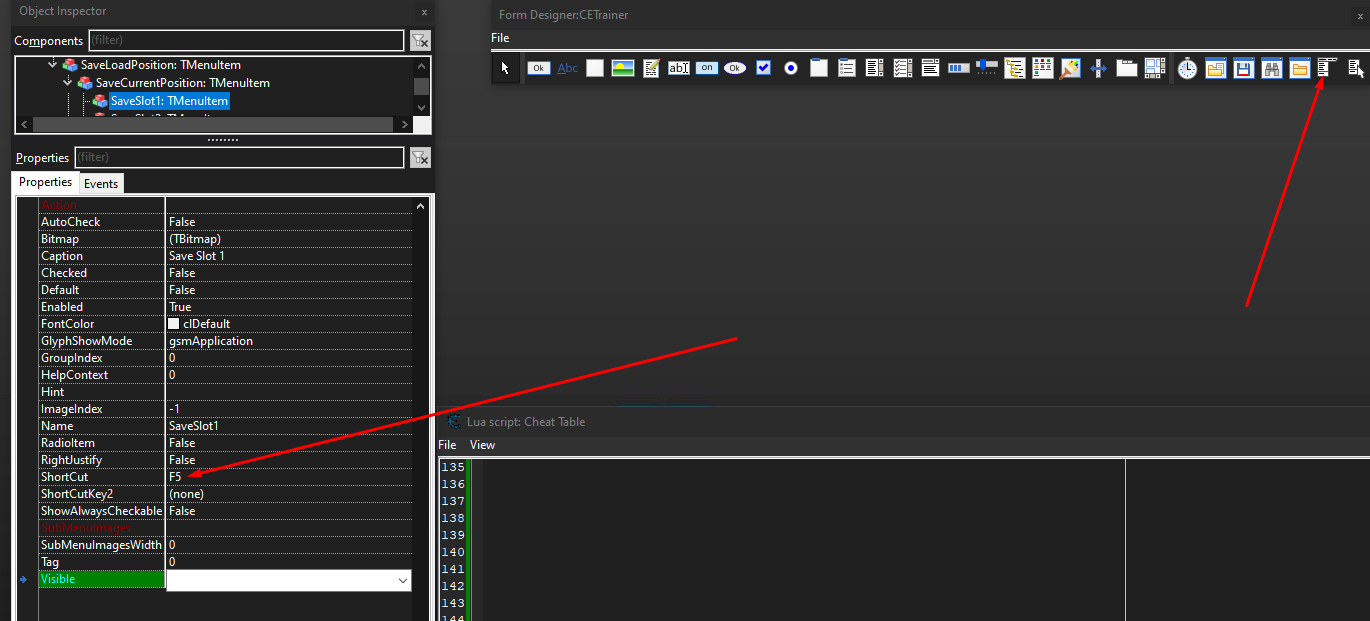Pick the TCheckBox component from the palette
The width and height of the screenshot is (1370, 621).
[763, 68]
